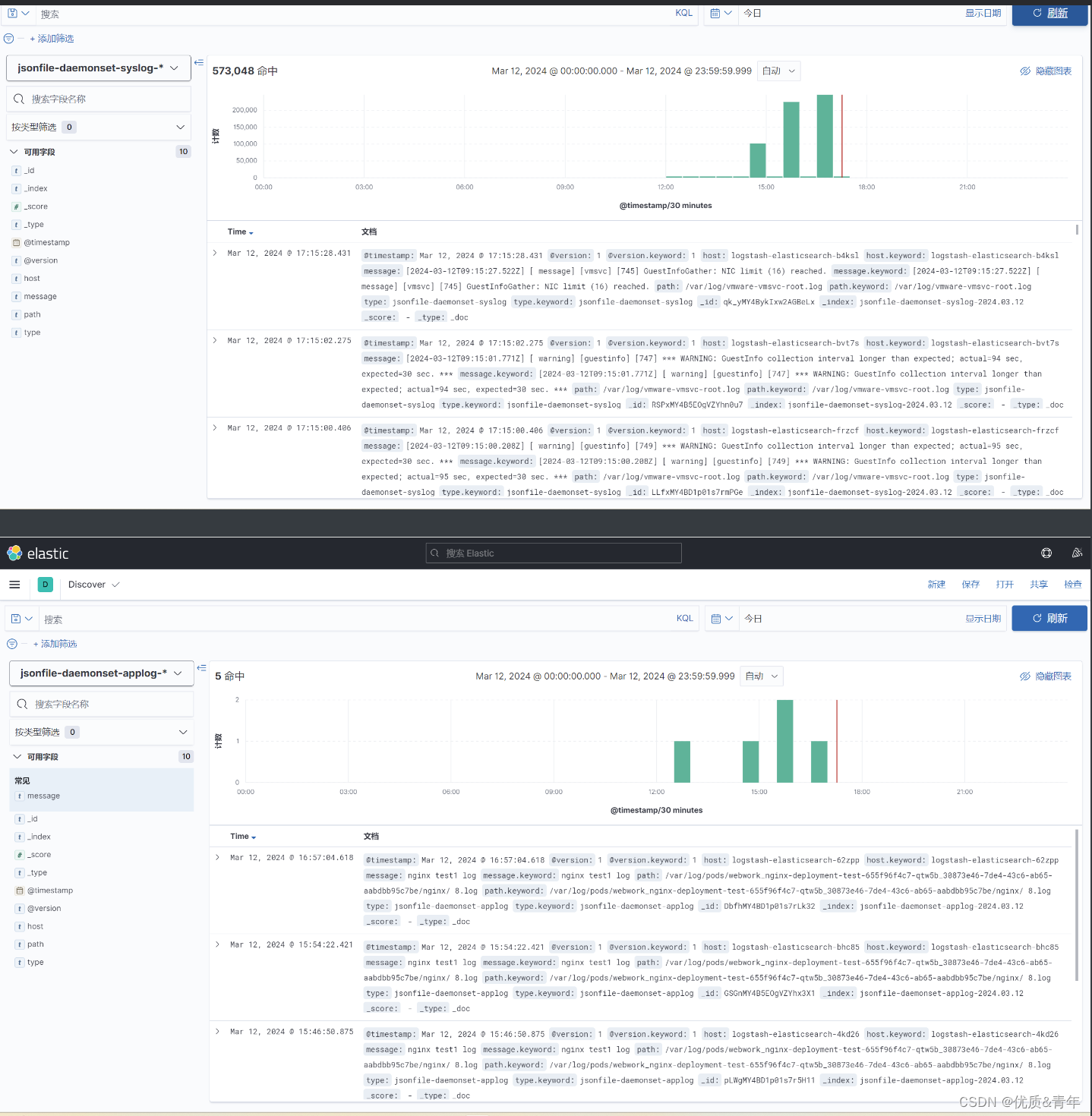Collapse sidebar in applog window
1092x1116 pixels.
tap(201, 668)
